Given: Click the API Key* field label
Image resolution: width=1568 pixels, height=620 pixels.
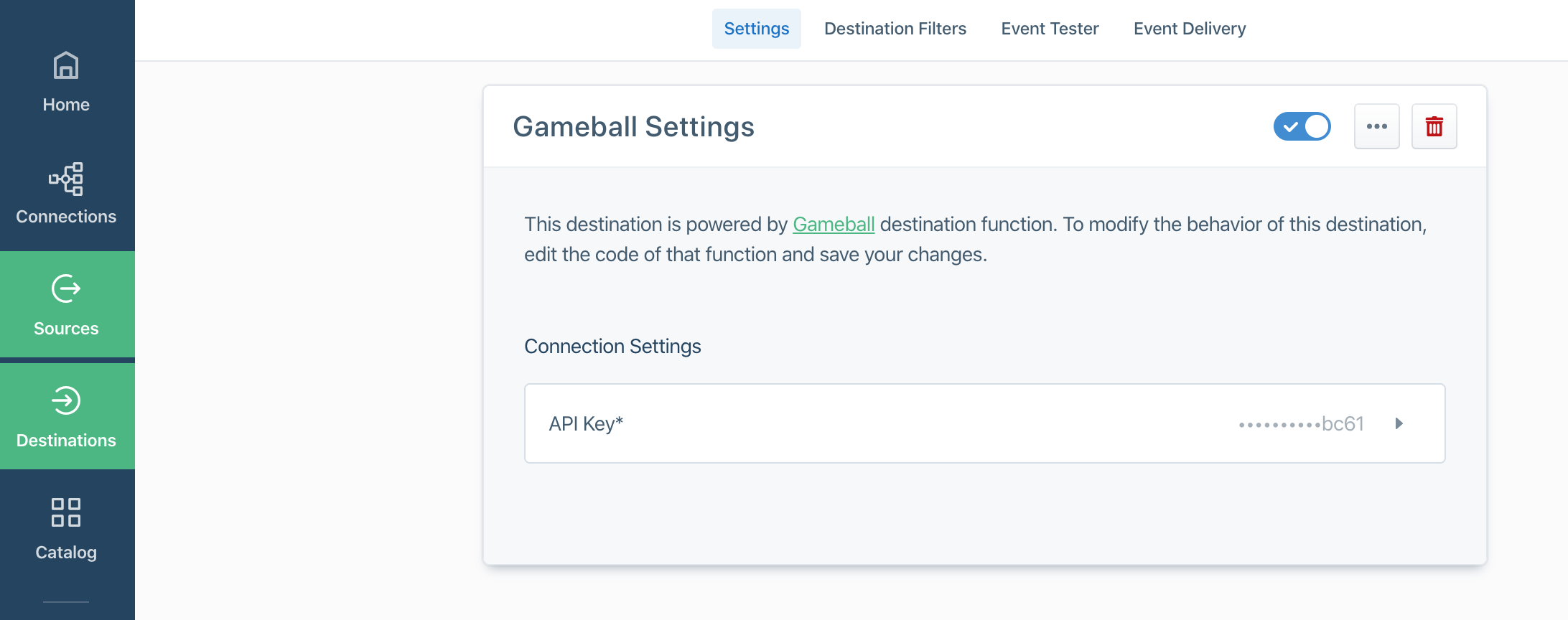Looking at the screenshot, I should point(586,424).
